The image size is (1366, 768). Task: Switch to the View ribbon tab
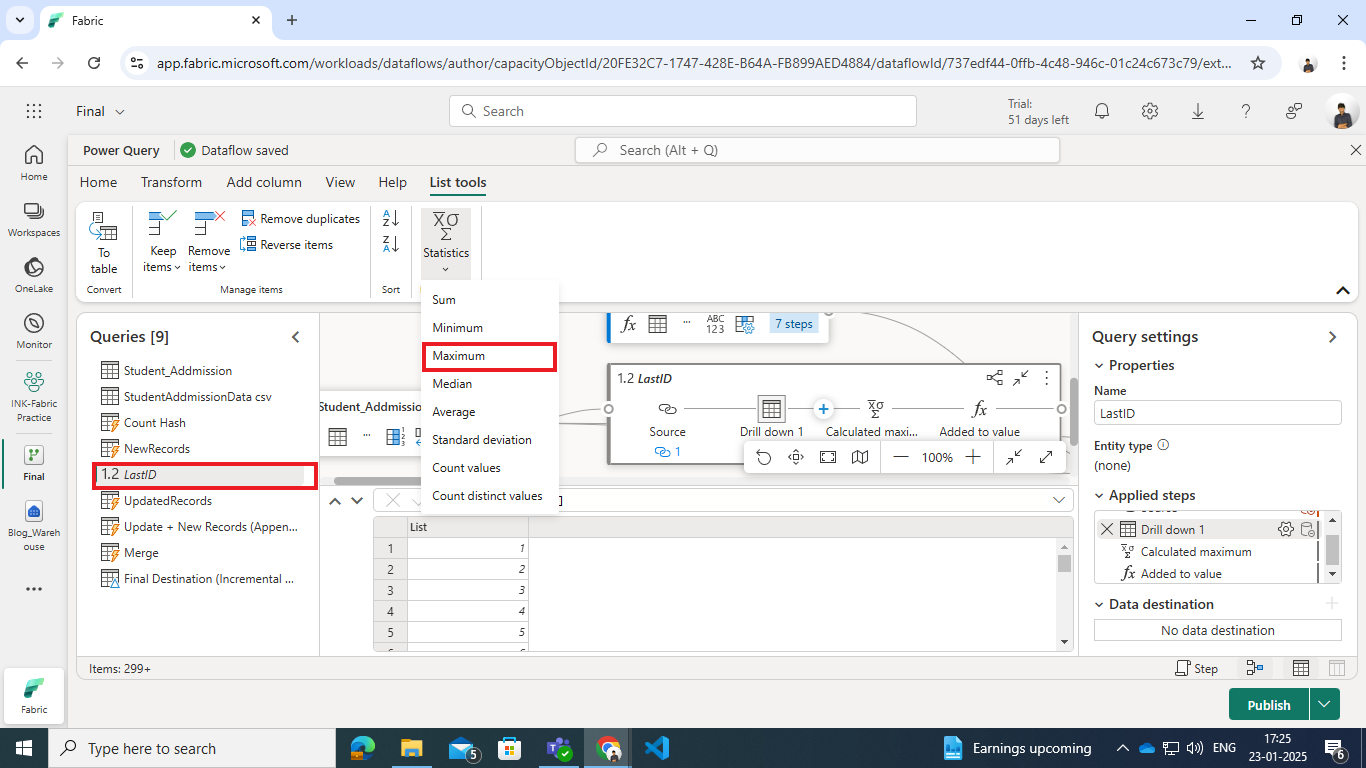[x=340, y=182]
